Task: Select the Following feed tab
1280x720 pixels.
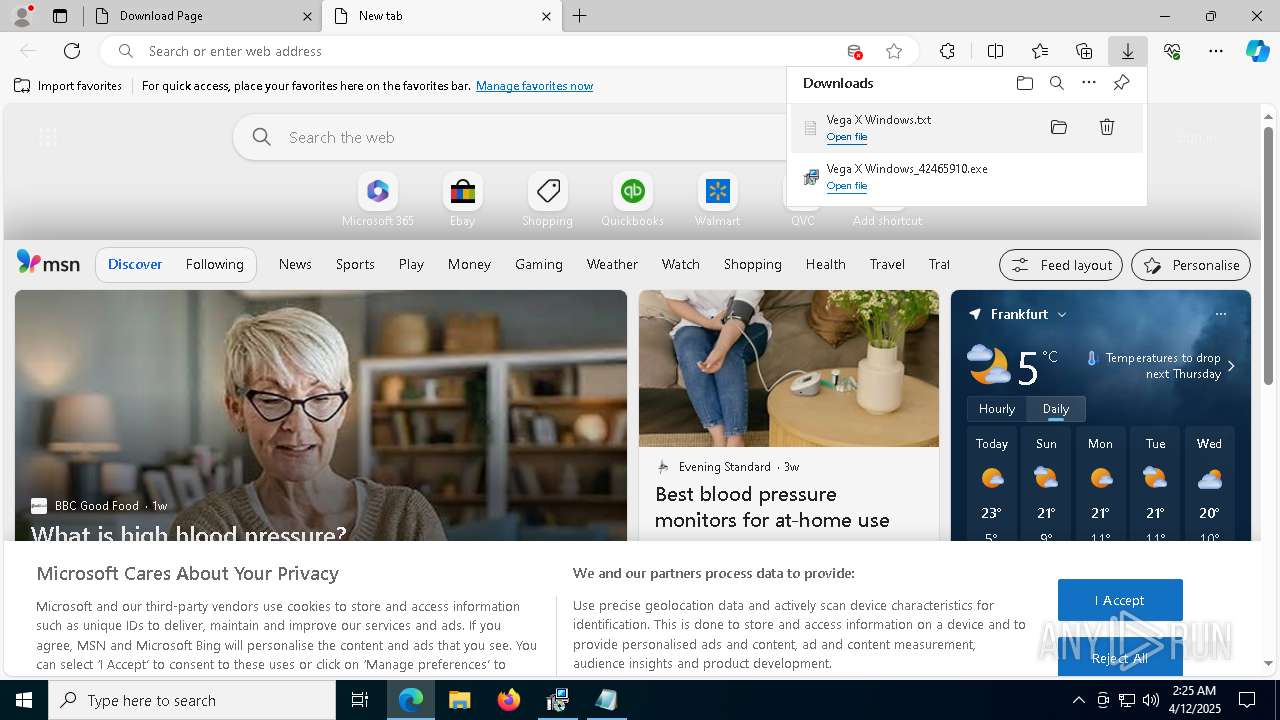Action: (214, 264)
